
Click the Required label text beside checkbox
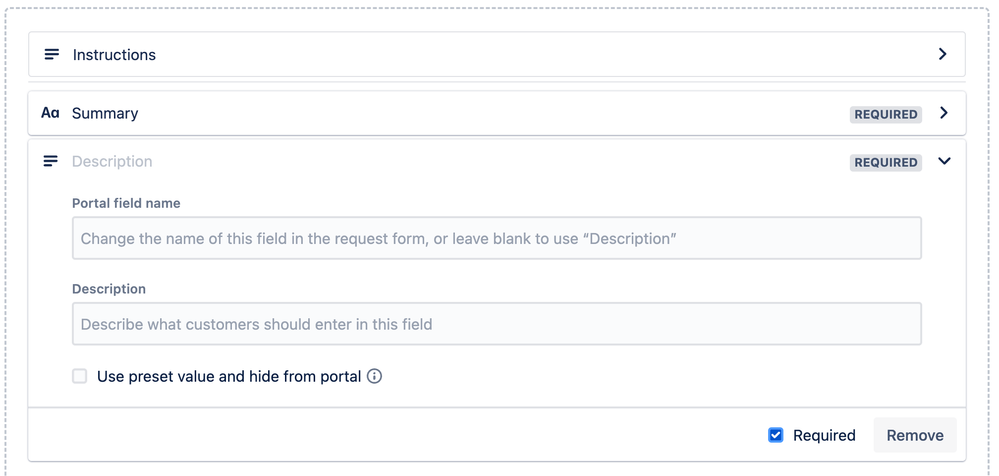[824, 436]
